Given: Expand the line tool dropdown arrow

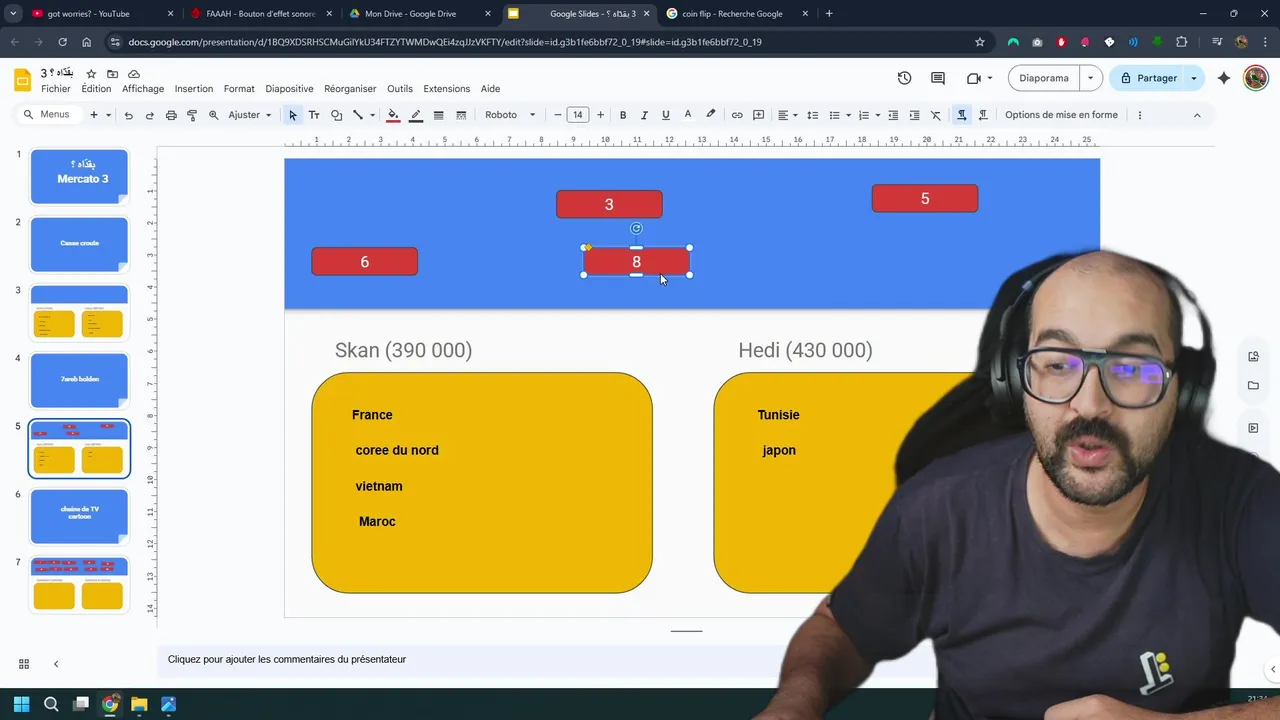Looking at the screenshot, I should (x=372, y=115).
